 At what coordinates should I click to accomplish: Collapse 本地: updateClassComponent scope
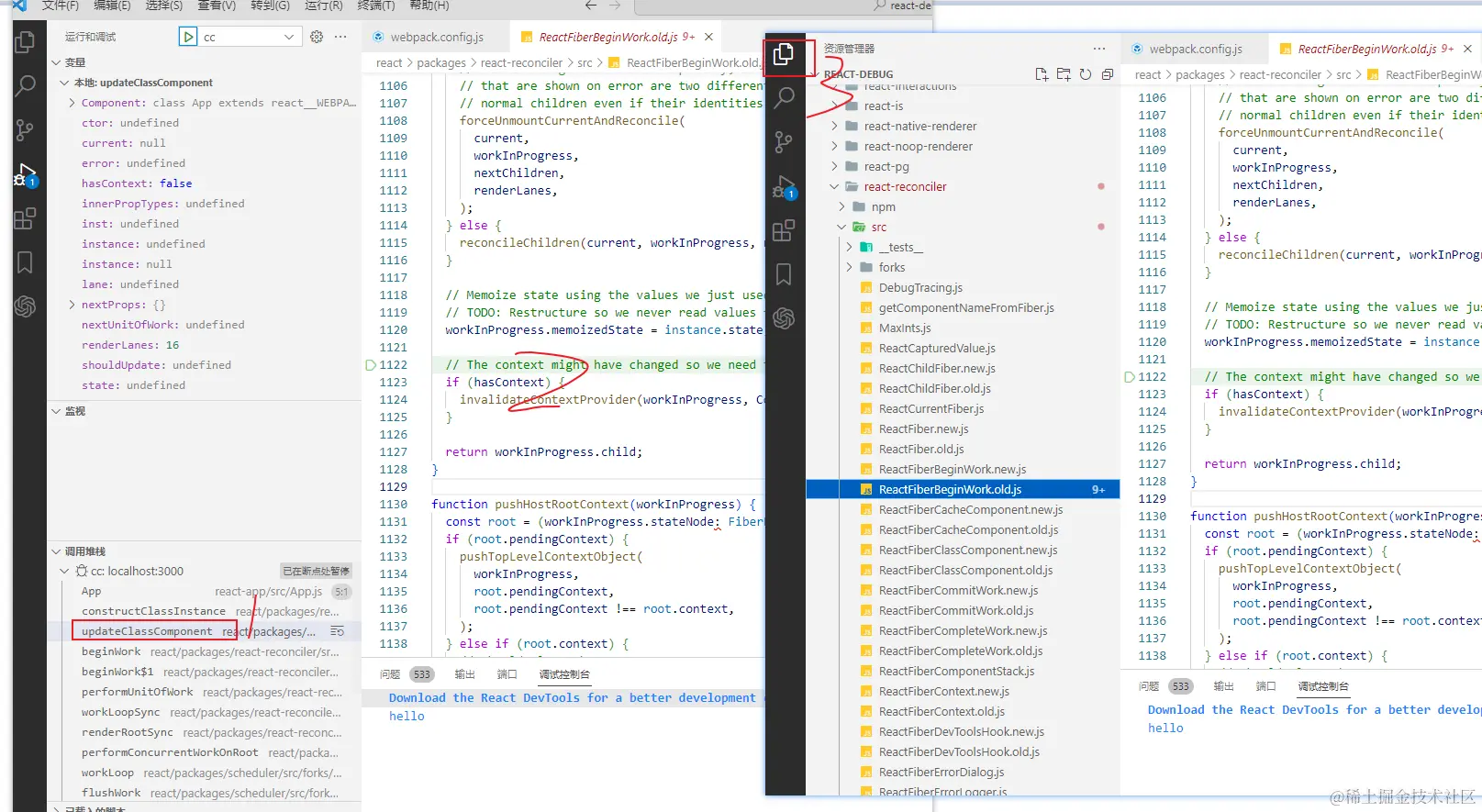tap(64, 83)
